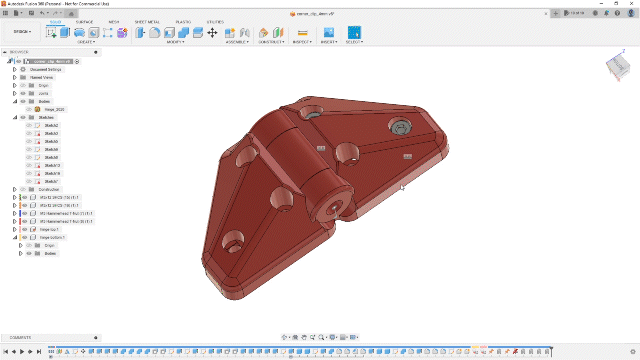Switch to the Mesh tab
Viewport: 640px width, 360px height.
tap(113, 22)
